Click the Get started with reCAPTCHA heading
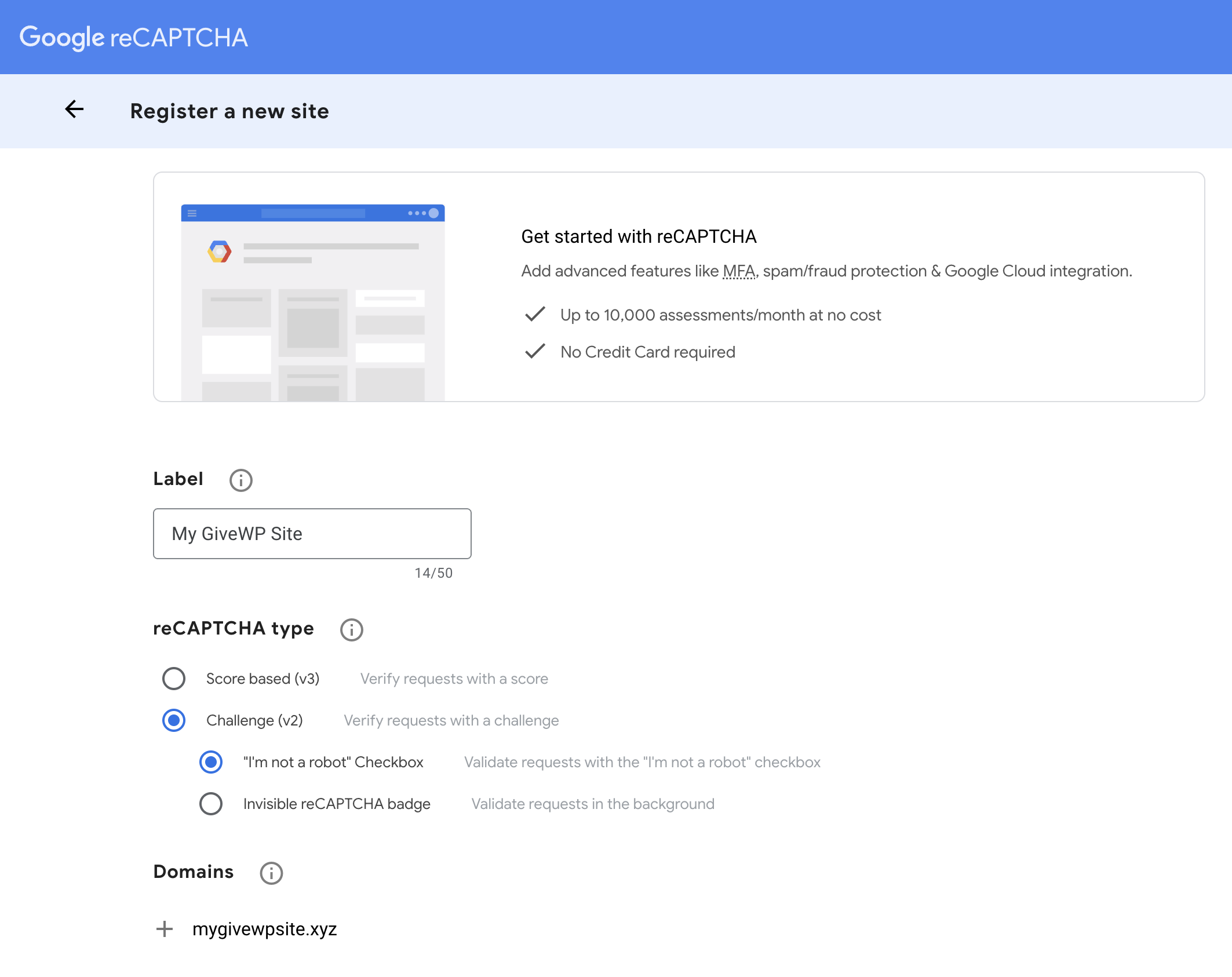 [x=639, y=236]
